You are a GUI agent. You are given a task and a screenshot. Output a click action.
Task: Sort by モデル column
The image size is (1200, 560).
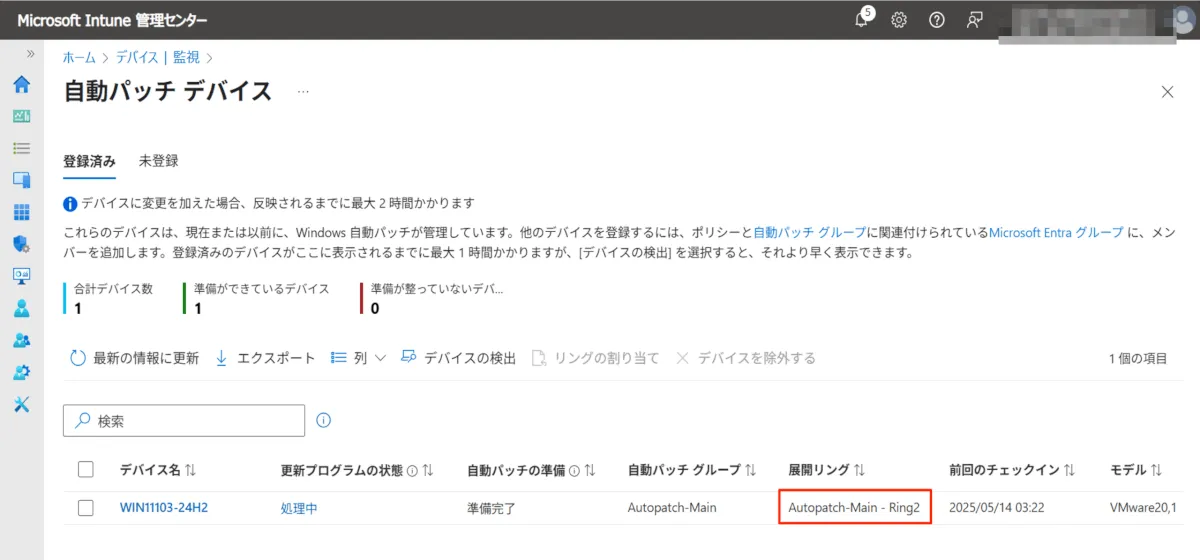click(1136, 469)
